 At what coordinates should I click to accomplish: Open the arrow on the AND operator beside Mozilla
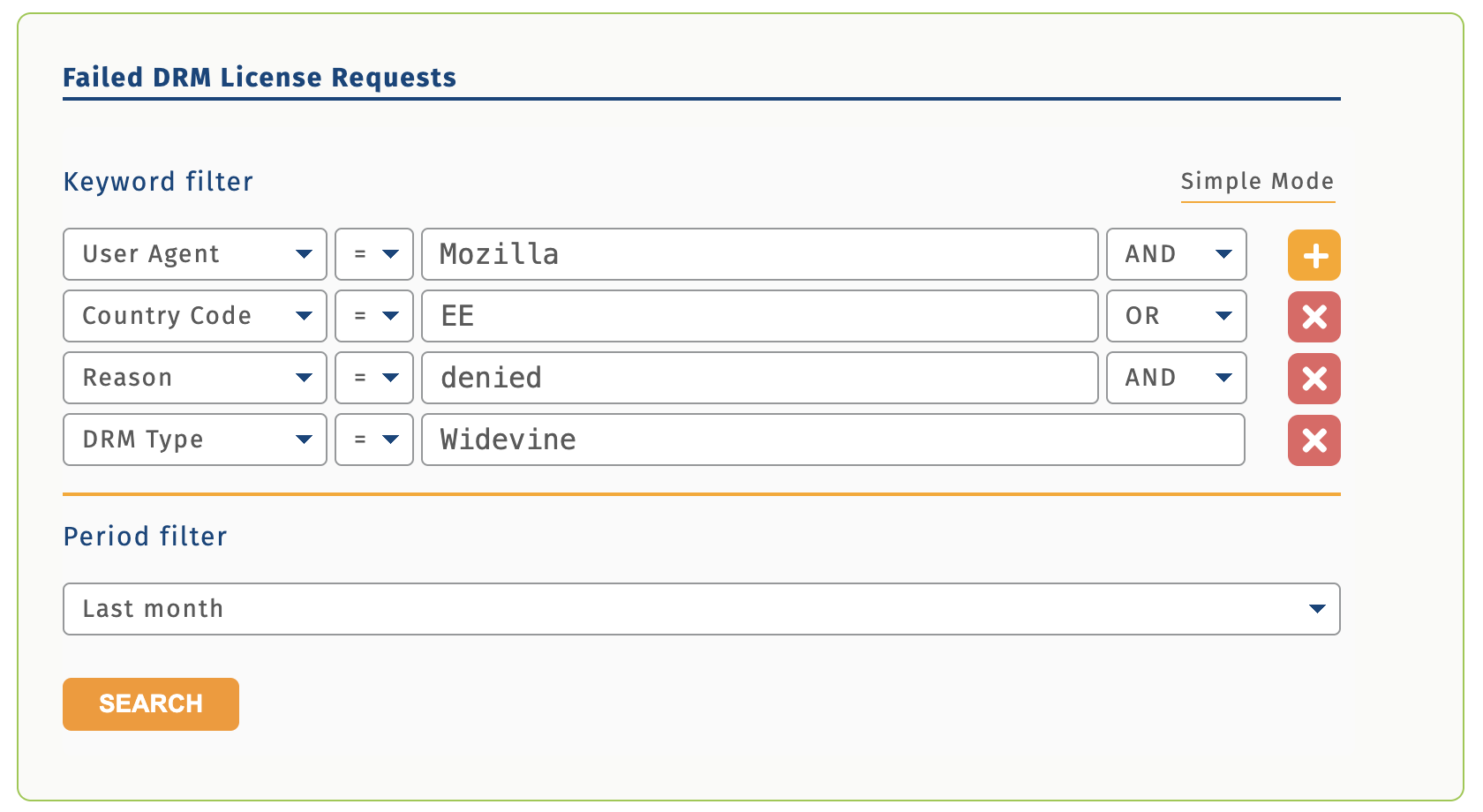(1223, 254)
